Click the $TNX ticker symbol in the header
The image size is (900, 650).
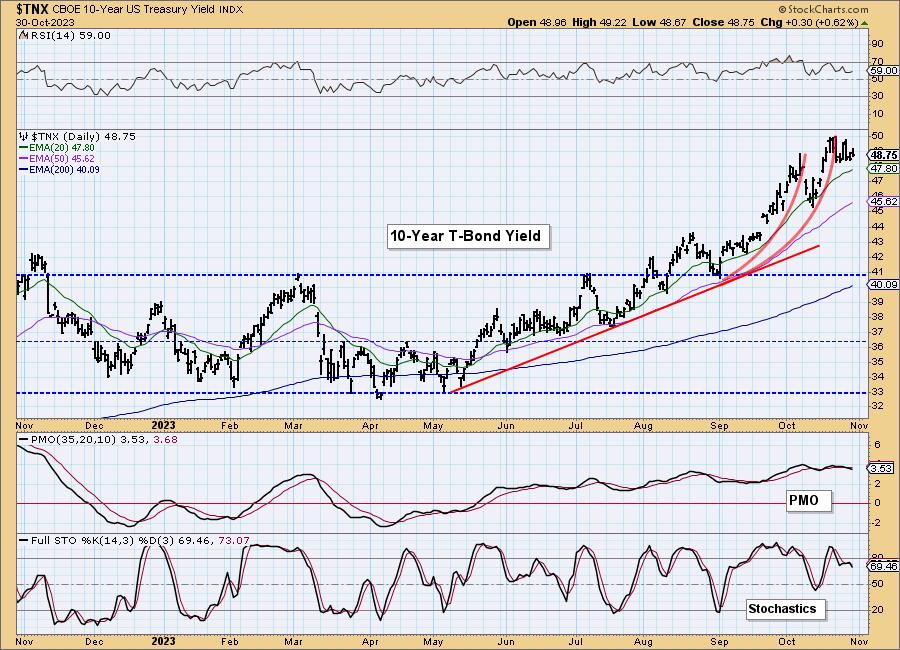(33, 9)
